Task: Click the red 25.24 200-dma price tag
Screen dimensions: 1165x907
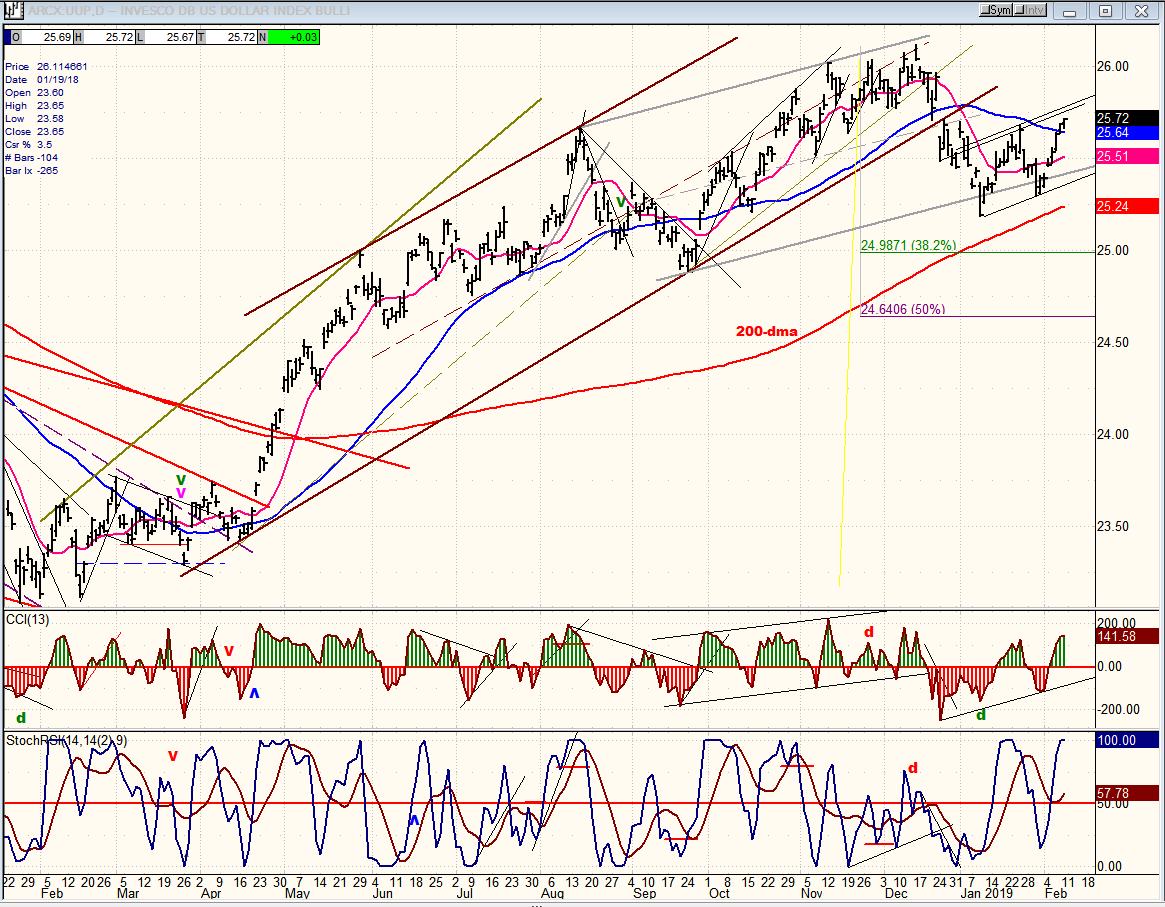Action: [1127, 206]
